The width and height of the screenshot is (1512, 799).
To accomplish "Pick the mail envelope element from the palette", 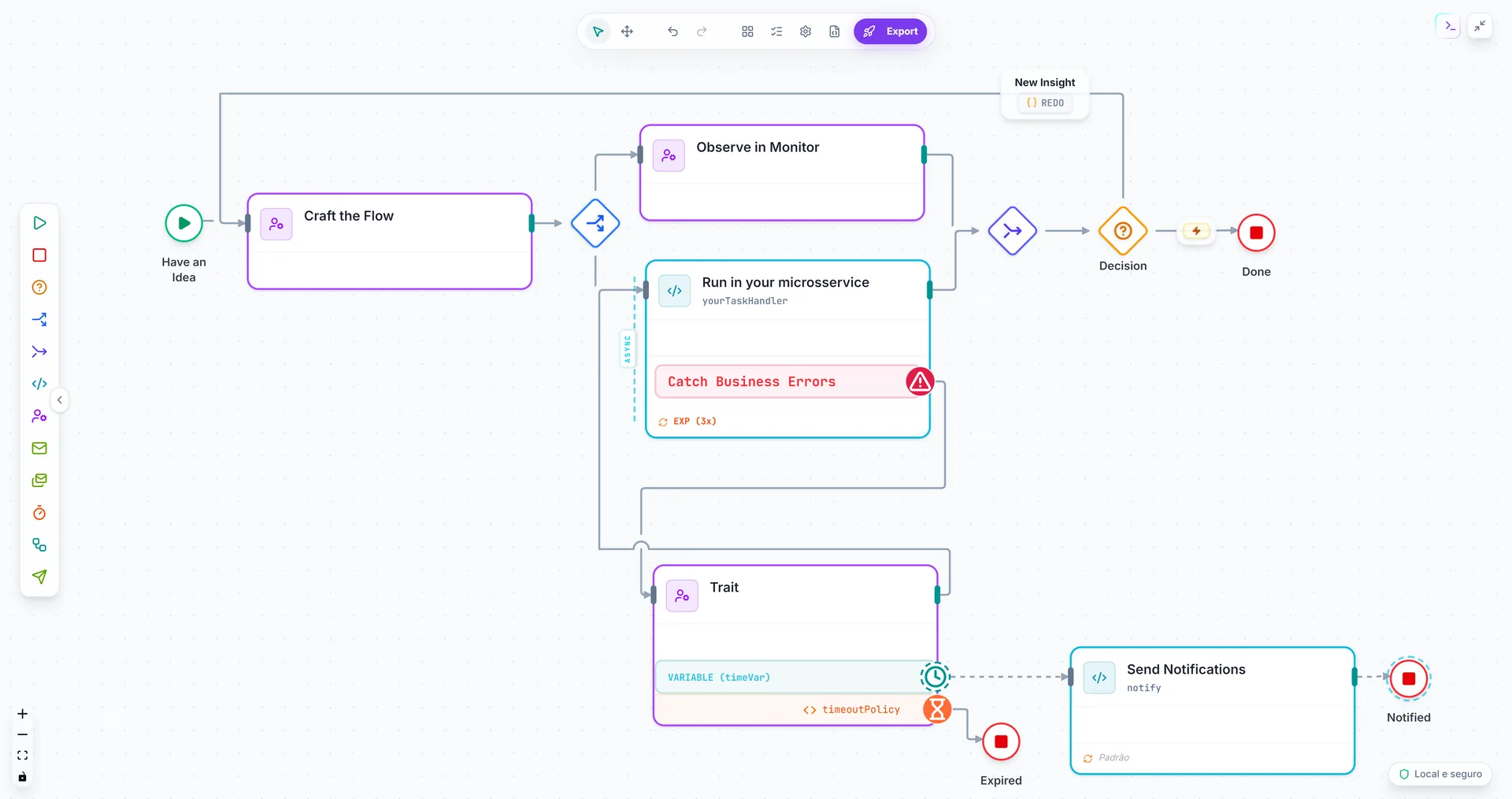I will (x=39, y=448).
